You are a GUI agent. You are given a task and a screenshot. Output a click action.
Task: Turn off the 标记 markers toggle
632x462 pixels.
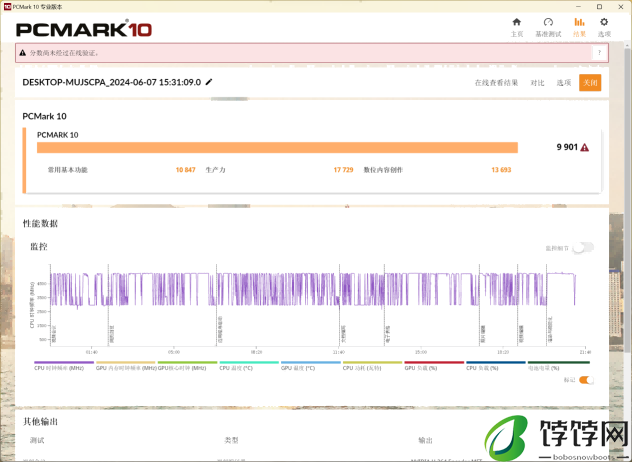586,380
